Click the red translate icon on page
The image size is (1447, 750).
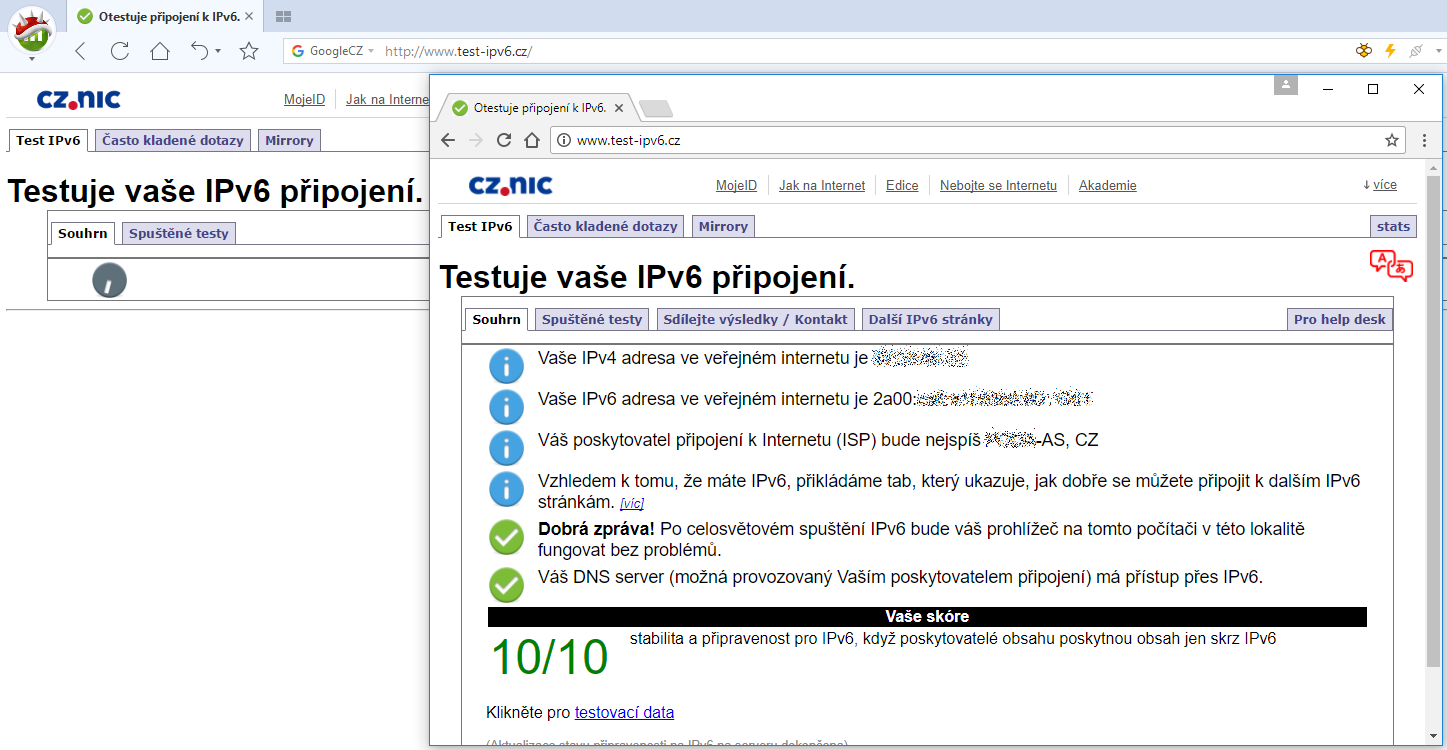[x=1390, y=265]
